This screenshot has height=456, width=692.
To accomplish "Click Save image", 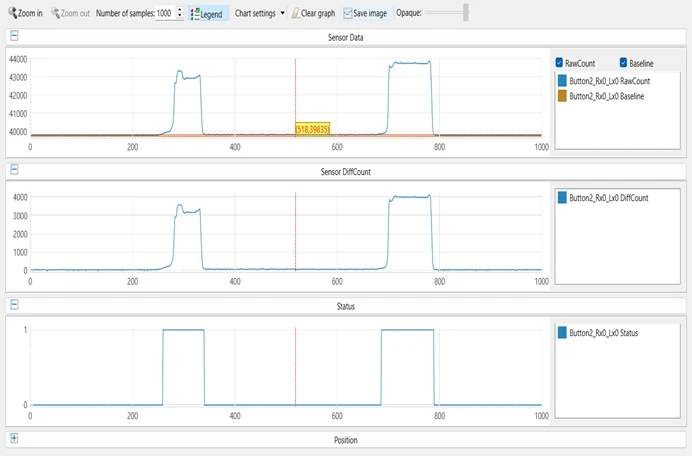I will (365, 13).
